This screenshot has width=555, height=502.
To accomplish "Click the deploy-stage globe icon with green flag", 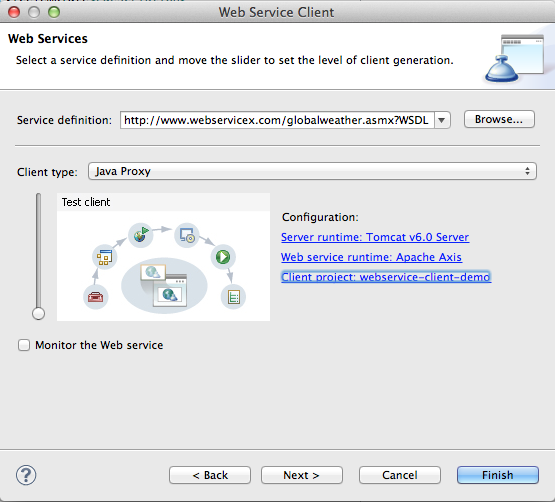I will click(141, 235).
